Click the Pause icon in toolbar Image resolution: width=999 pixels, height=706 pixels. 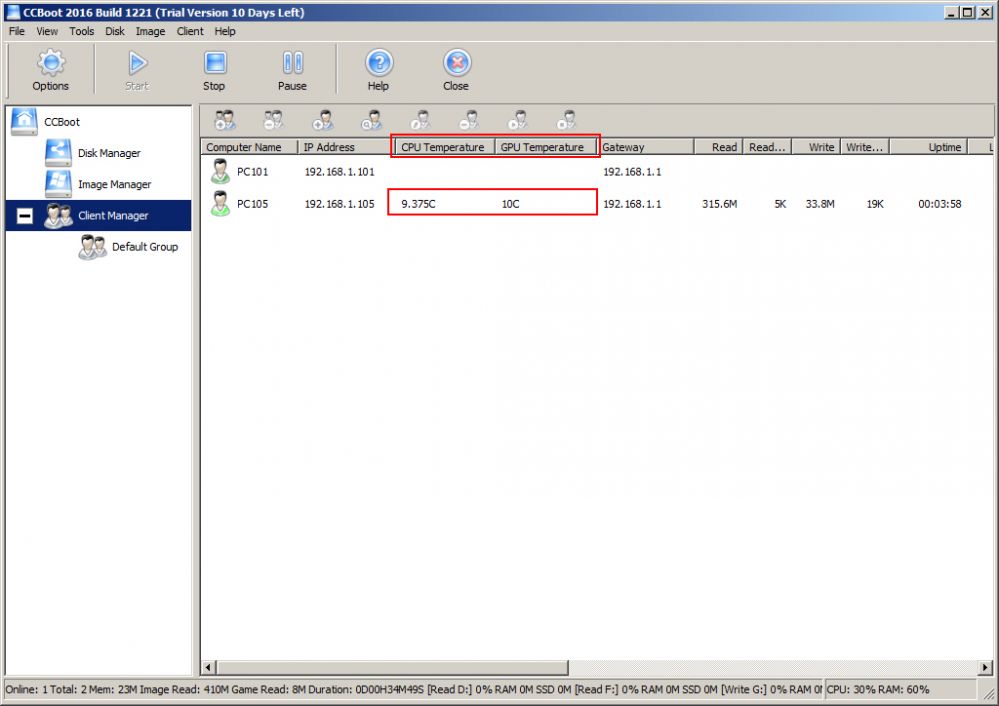point(292,63)
